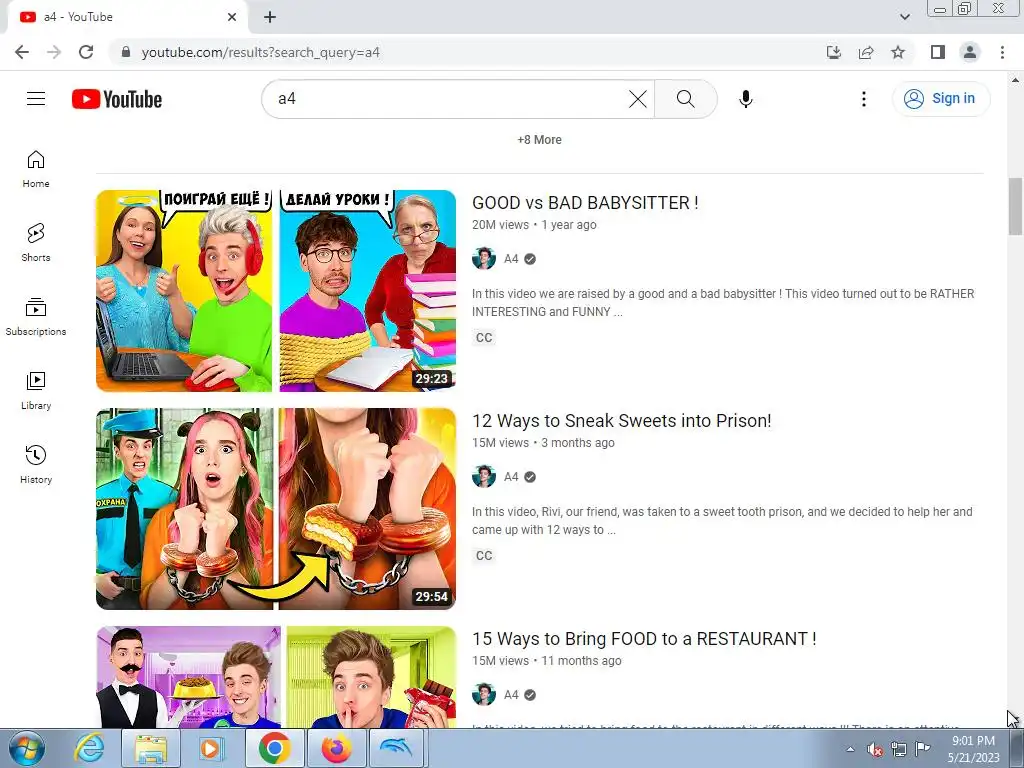Open 15 Ways to Bring FOOD title

(644, 639)
